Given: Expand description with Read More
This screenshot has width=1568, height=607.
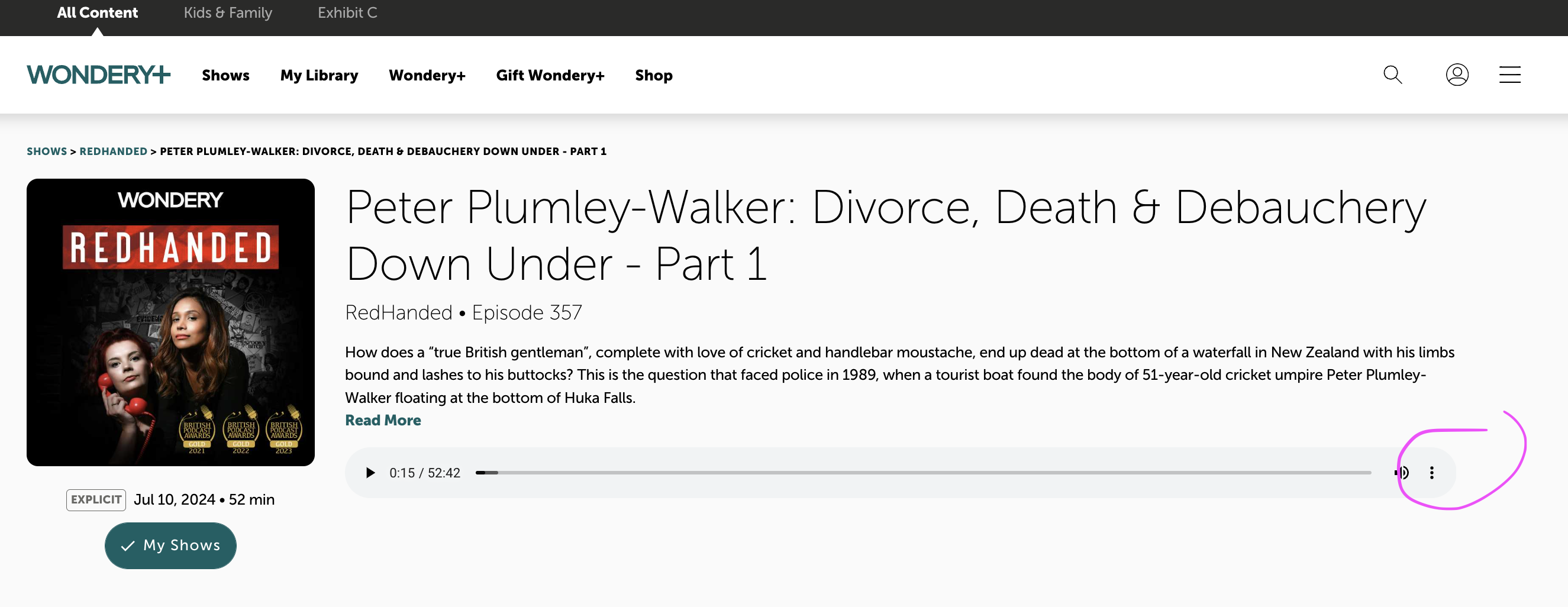Looking at the screenshot, I should point(383,421).
